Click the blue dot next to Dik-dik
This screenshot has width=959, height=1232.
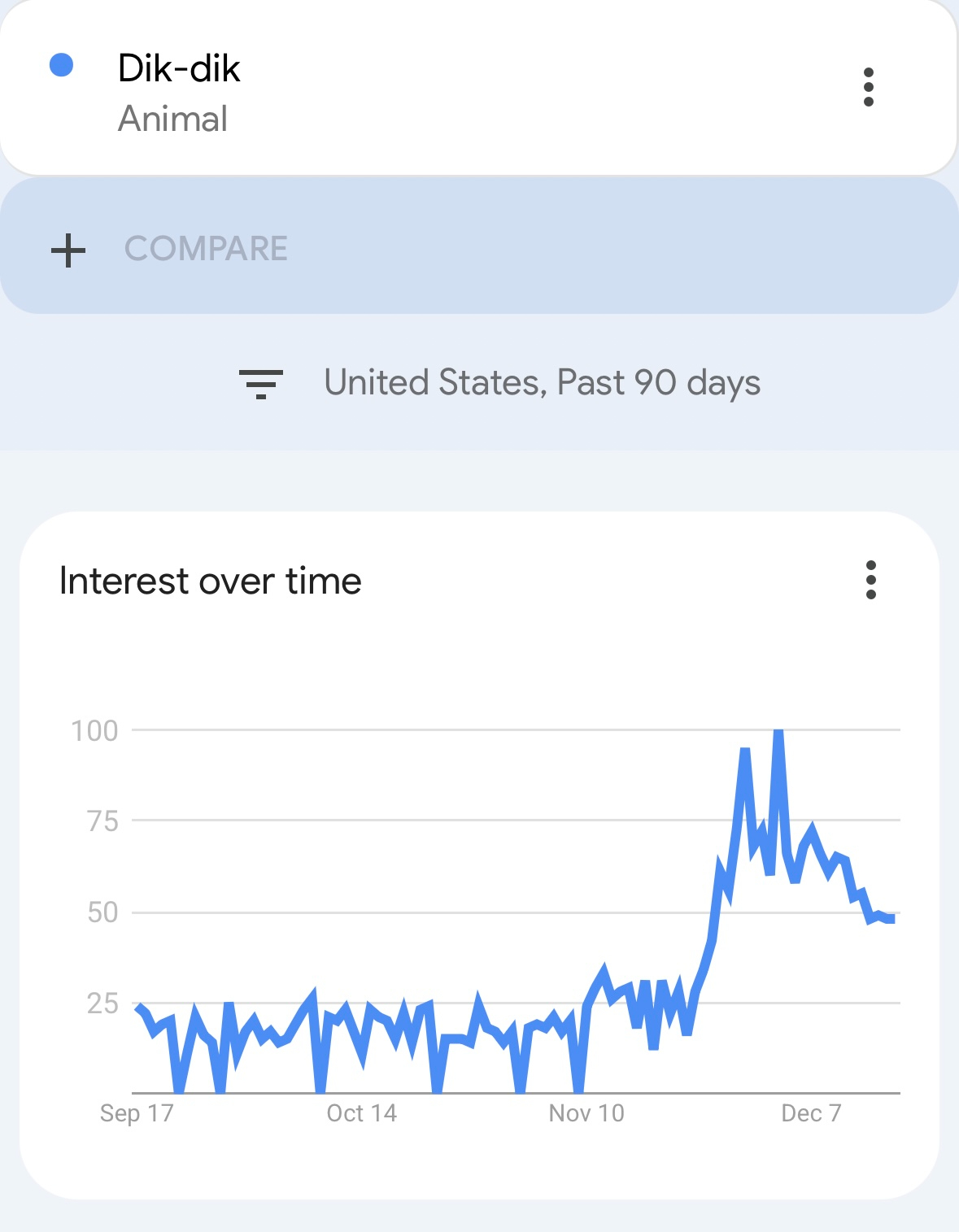tap(62, 65)
